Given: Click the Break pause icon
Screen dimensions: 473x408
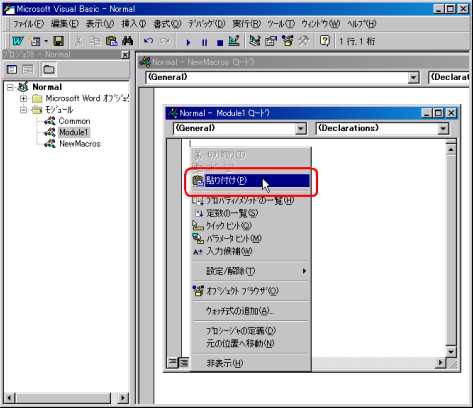Looking at the screenshot, I should [204, 42].
